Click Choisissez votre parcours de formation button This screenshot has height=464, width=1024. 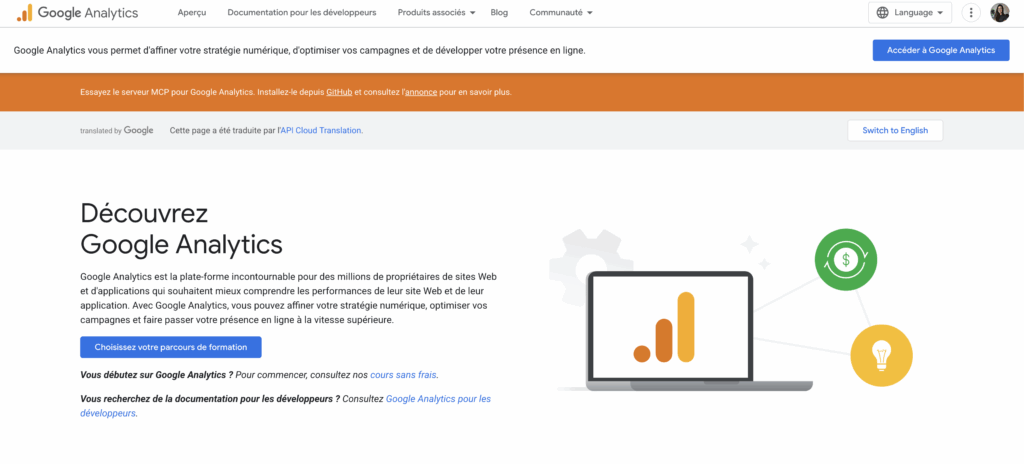click(170, 347)
